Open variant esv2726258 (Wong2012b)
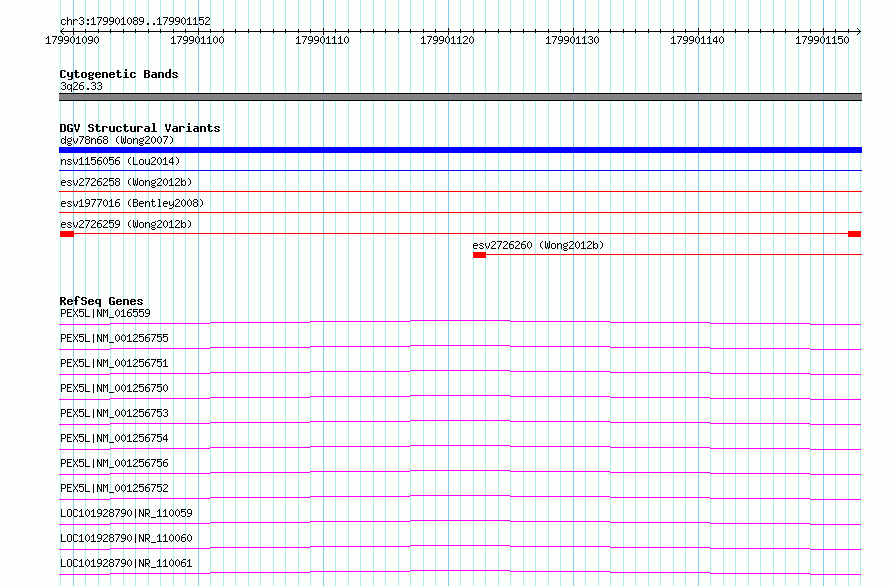This screenshot has height=586, width=890. click(x=126, y=182)
